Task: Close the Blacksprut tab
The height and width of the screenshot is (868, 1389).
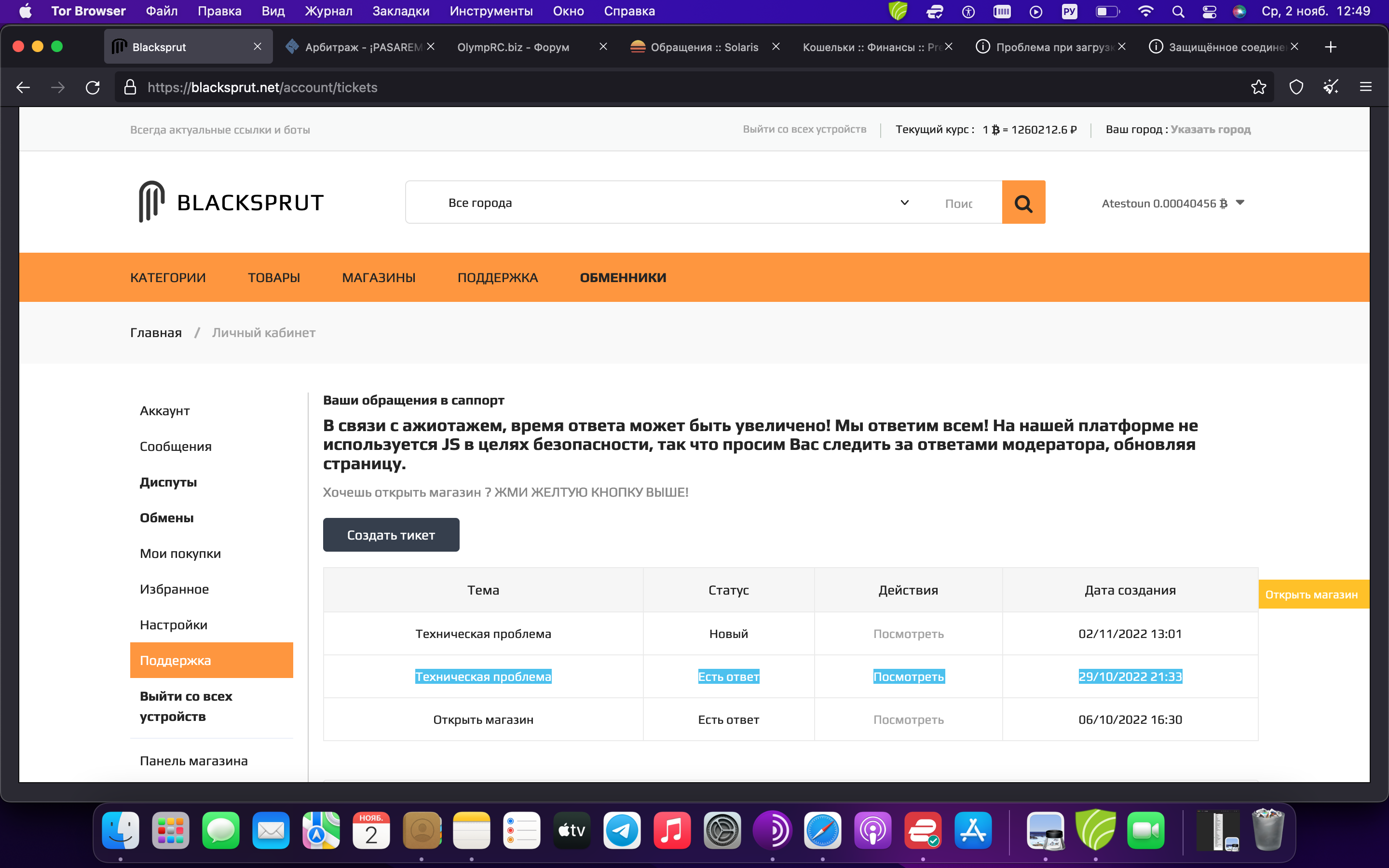Action: click(x=257, y=47)
